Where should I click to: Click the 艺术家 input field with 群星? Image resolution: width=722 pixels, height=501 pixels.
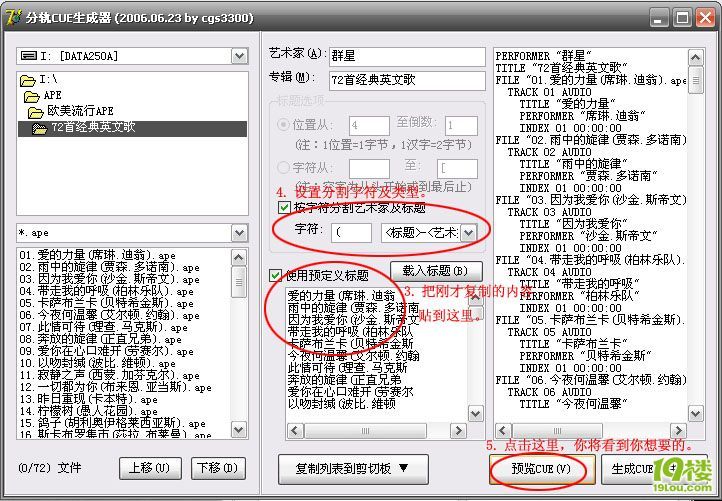407,57
